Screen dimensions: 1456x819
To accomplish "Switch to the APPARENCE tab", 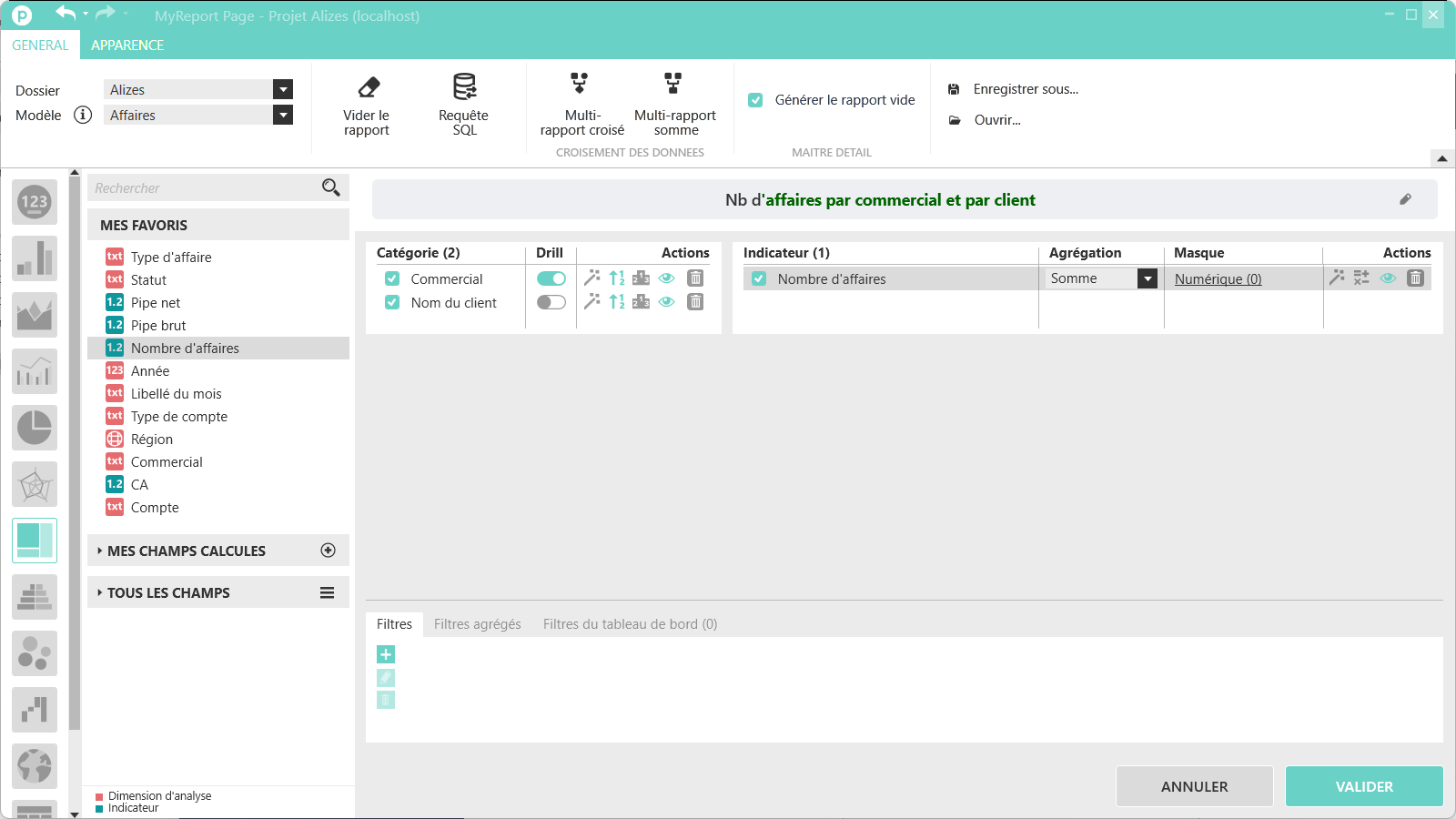I will (x=127, y=45).
